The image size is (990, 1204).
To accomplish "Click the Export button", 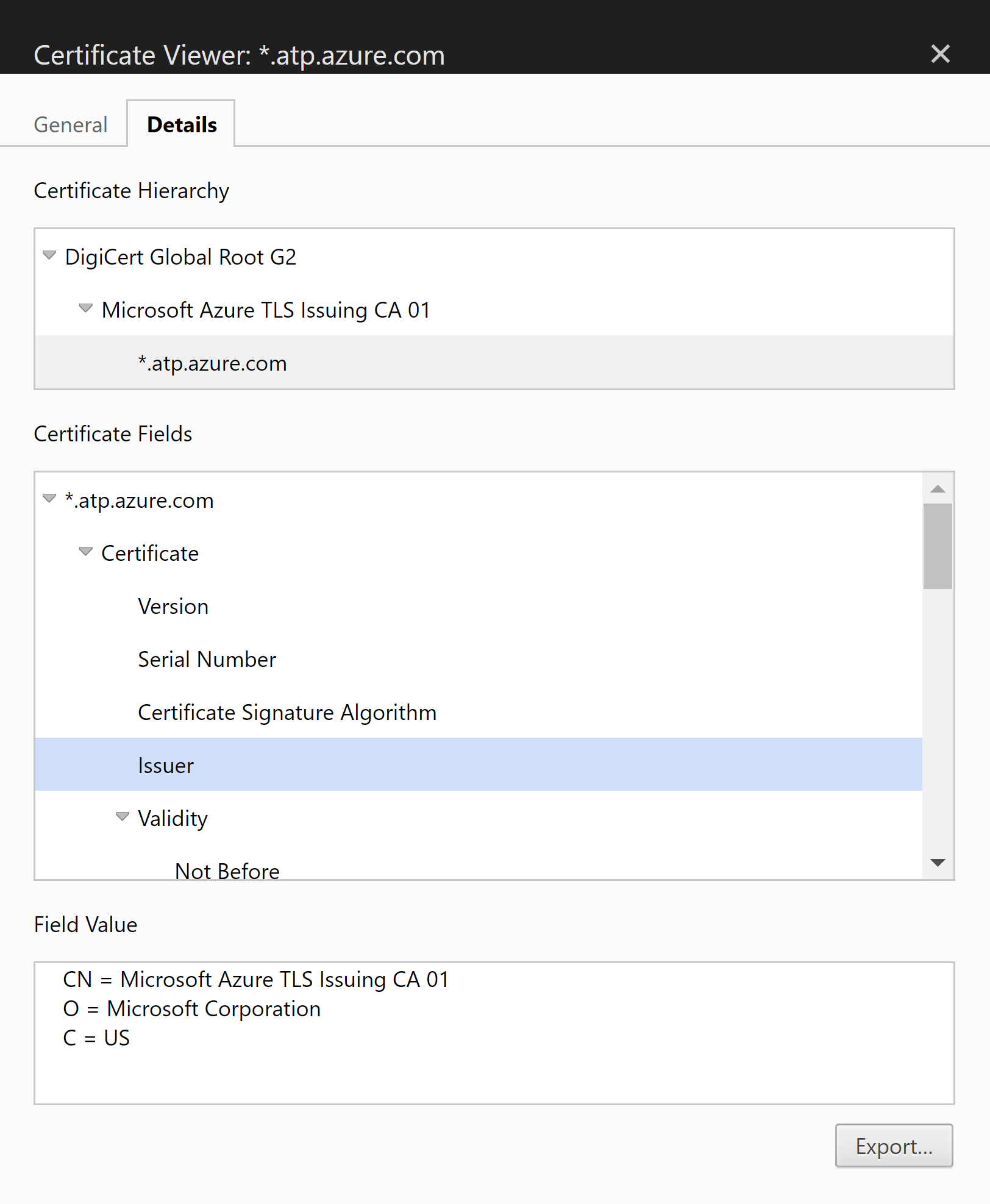I will click(893, 1146).
